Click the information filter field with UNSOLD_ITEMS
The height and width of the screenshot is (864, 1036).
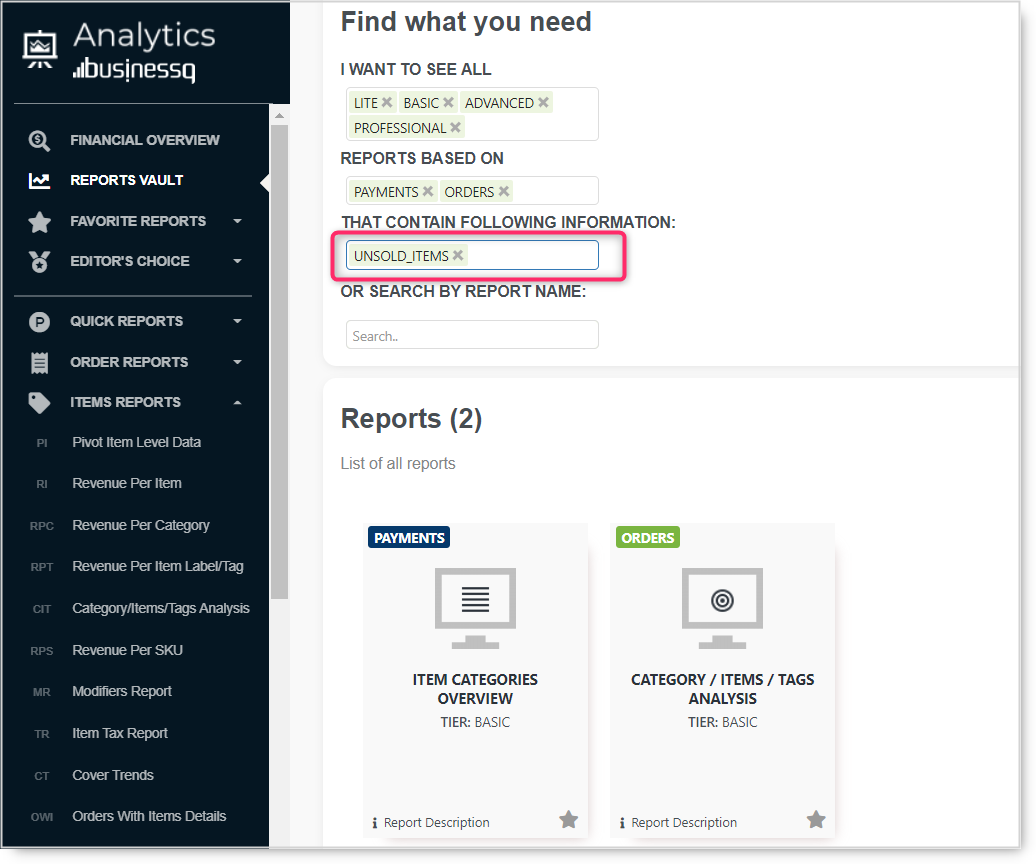472,256
